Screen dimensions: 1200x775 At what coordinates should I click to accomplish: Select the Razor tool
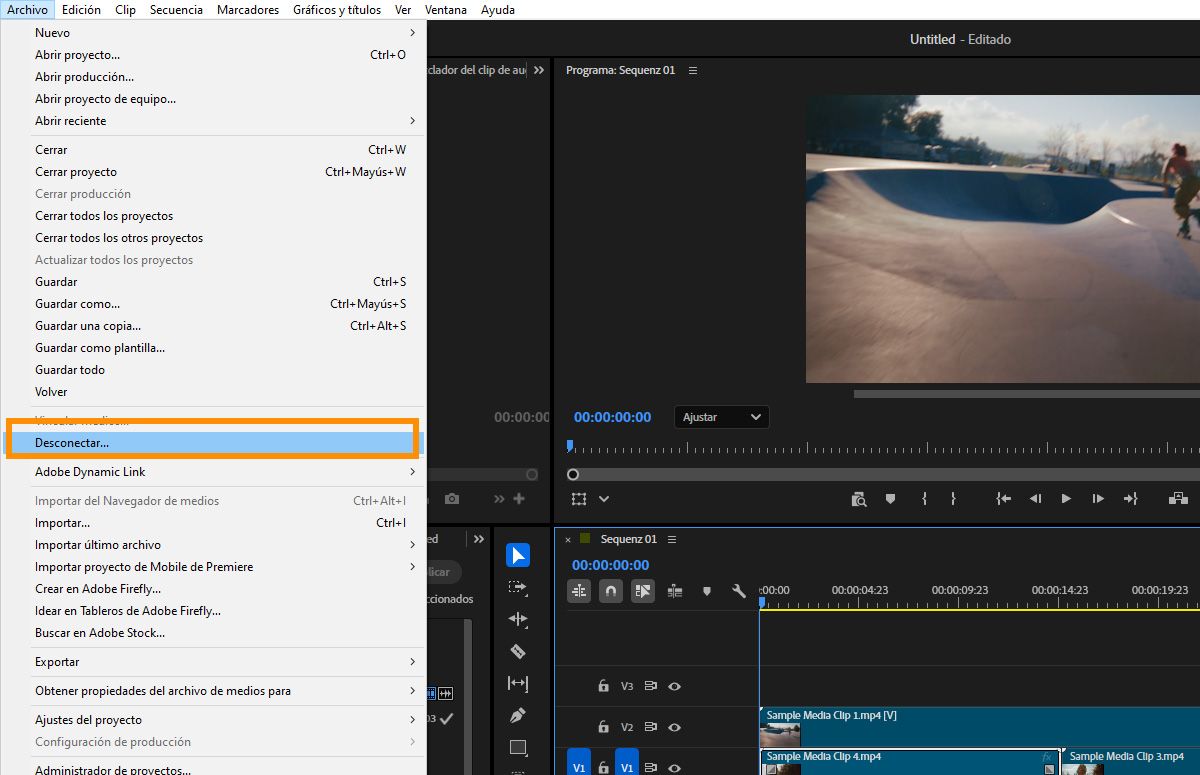click(518, 651)
